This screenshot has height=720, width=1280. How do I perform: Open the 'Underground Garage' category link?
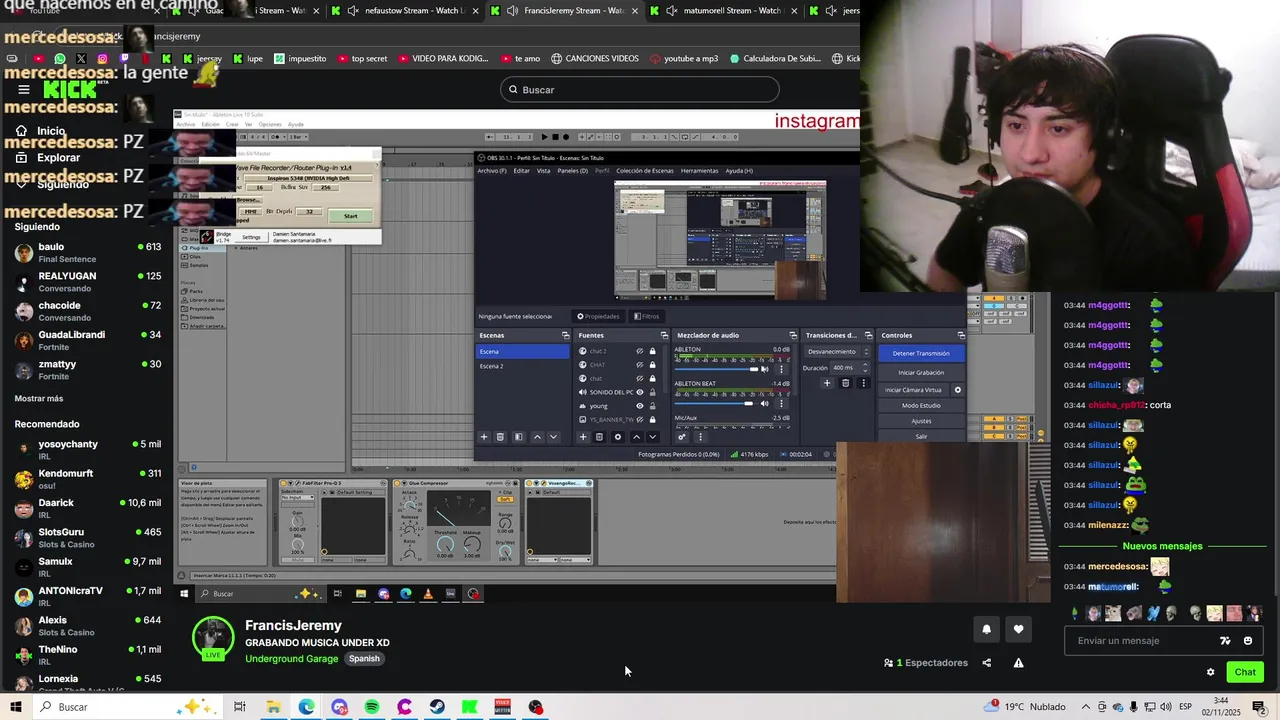point(292,659)
